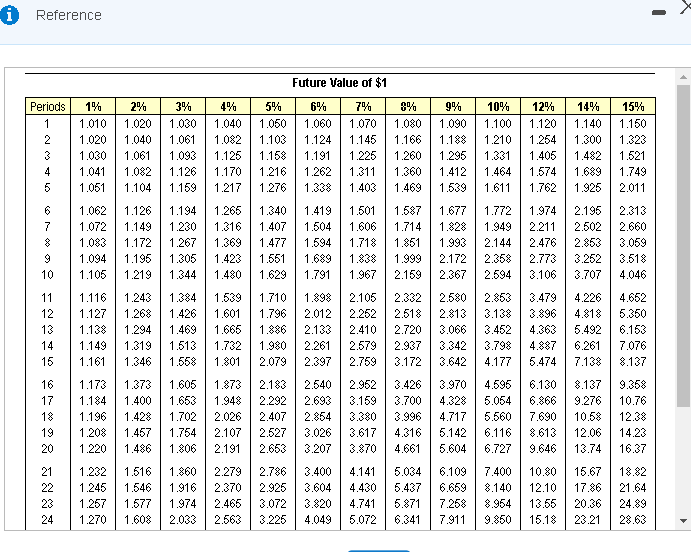Click value 1.270 in period 24 row
This screenshot has height=552, width=691.
[93, 520]
